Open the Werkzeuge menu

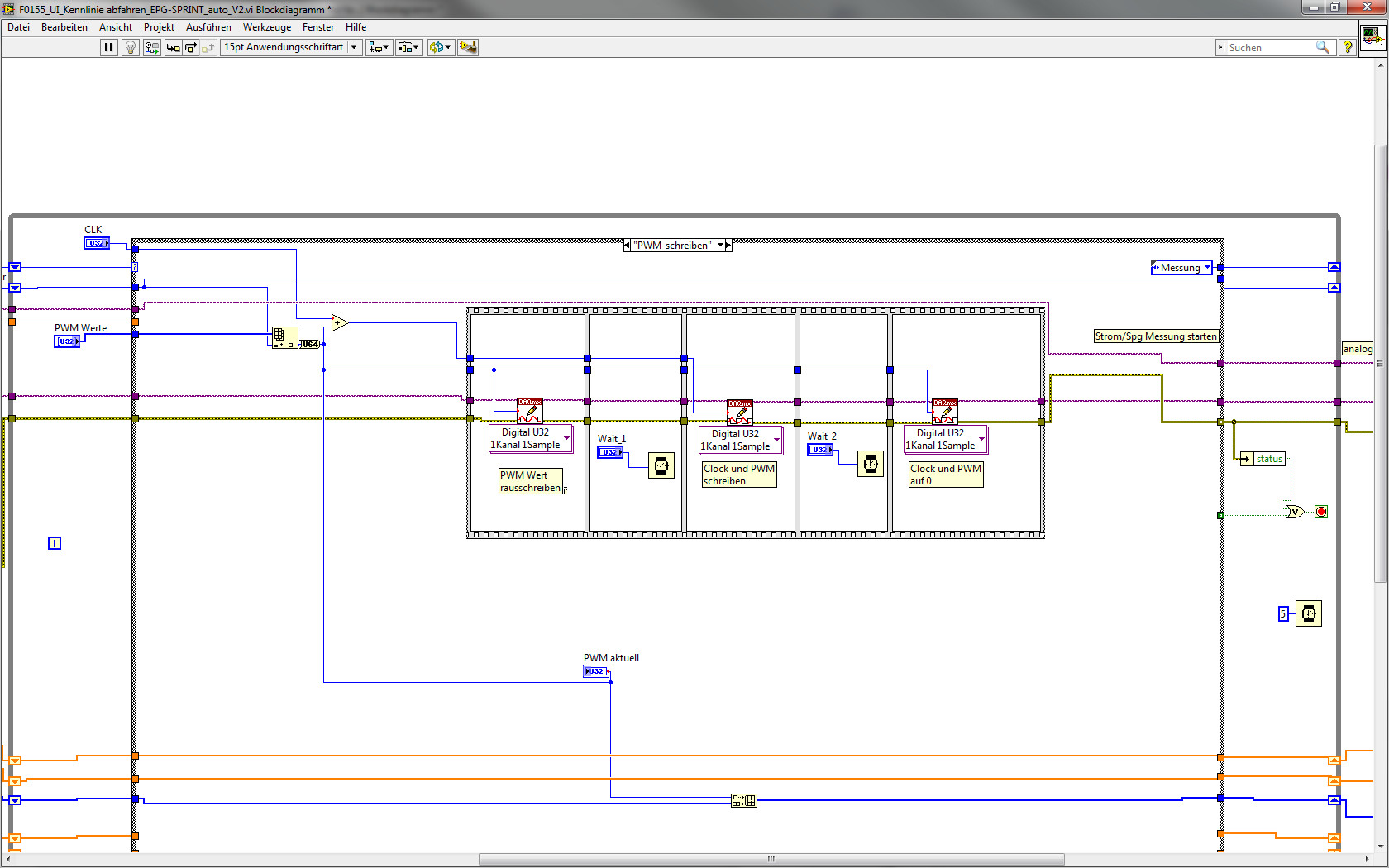(266, 27)
